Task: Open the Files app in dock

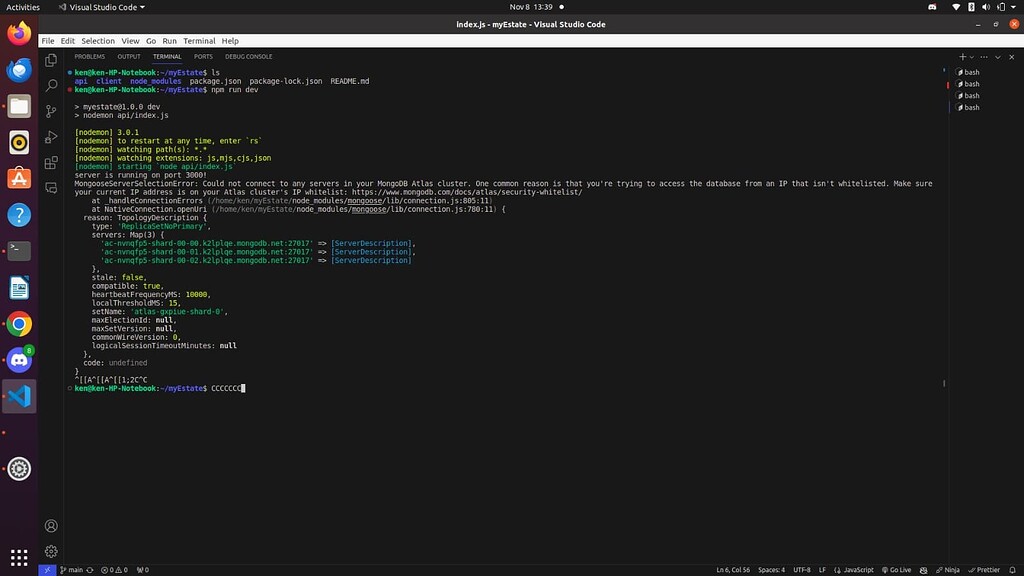Action: coord(19,106)
